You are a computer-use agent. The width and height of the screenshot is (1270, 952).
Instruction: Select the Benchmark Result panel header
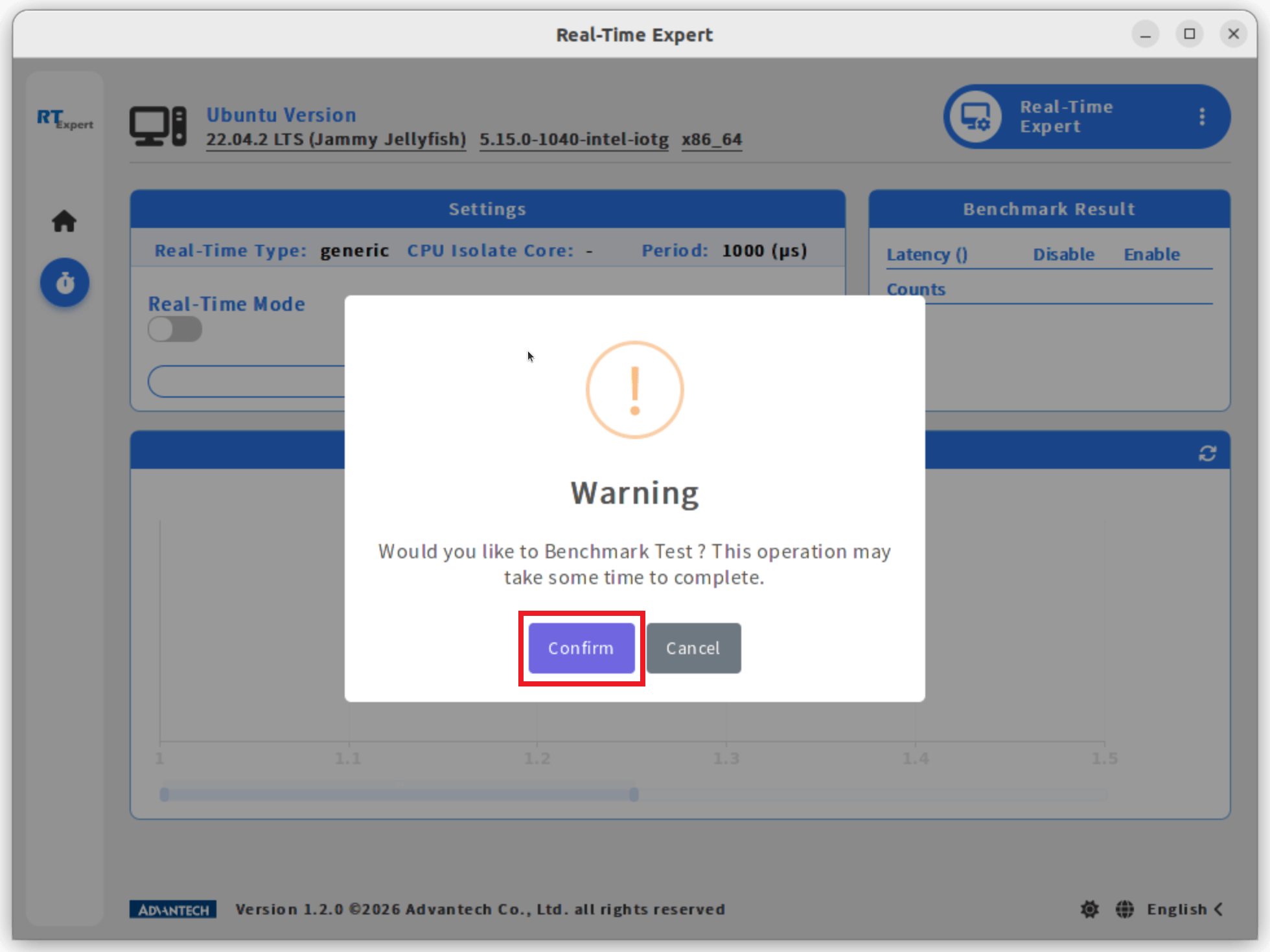coord(1049,209)
